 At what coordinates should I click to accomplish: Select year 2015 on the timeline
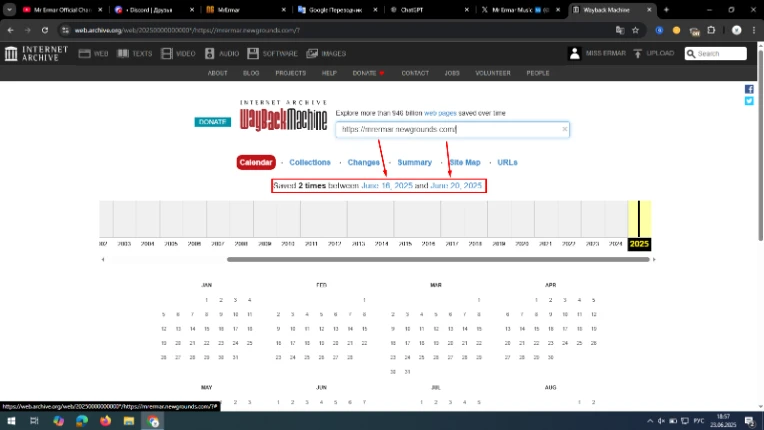[x=405, y=243]
